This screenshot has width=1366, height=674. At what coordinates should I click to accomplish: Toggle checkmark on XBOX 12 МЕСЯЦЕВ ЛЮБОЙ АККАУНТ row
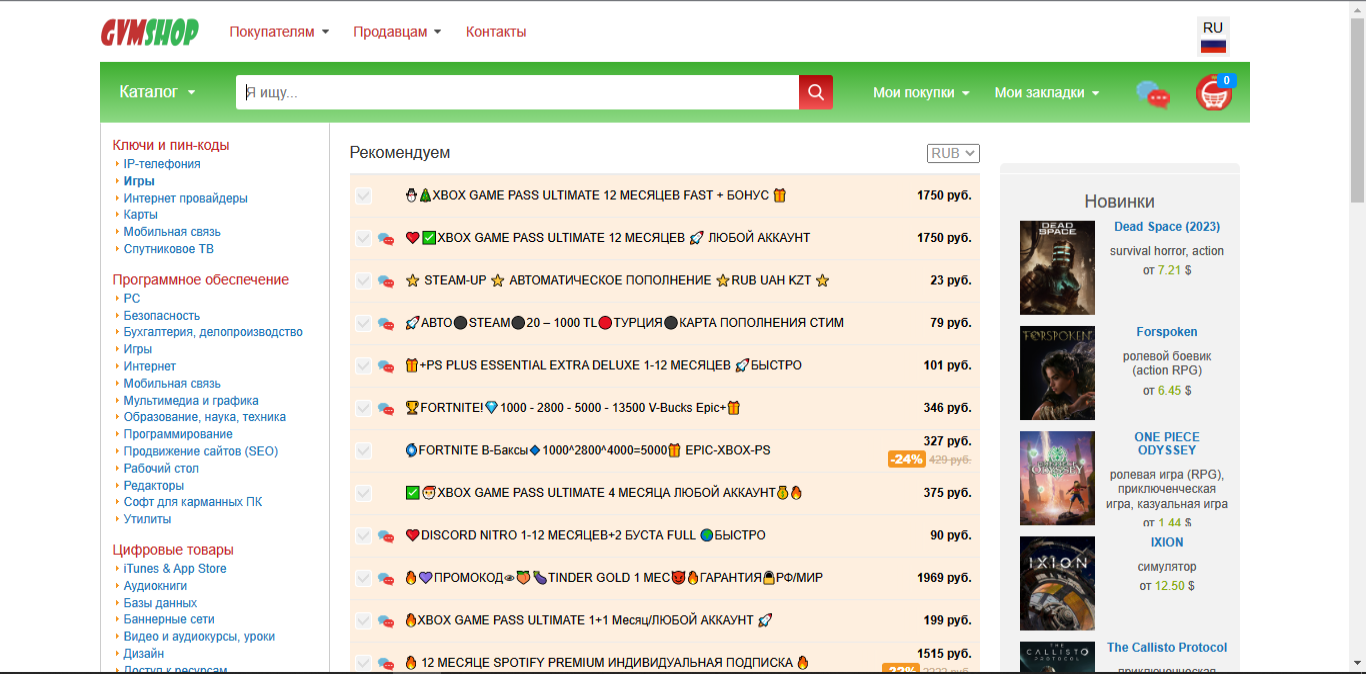363,238
